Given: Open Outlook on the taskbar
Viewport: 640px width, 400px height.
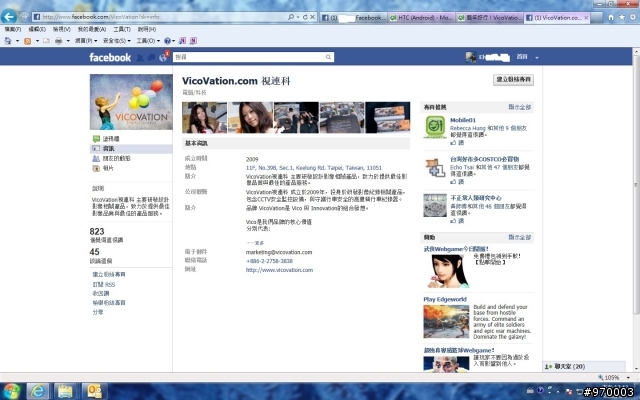Looking at the screenshot, I should pyautogui.click(x=95, y=391).
